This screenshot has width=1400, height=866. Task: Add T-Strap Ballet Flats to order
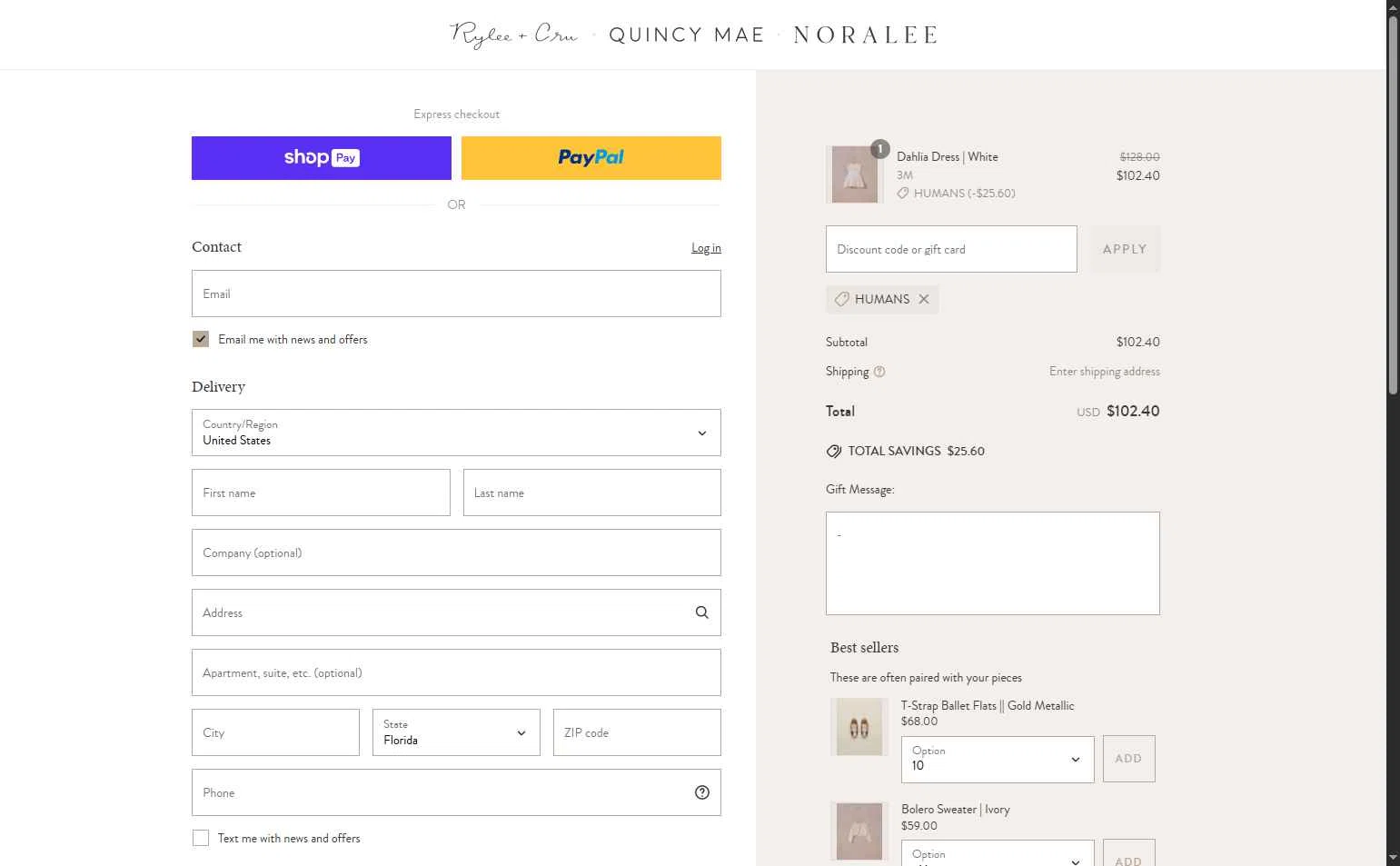click(1128, 759)
